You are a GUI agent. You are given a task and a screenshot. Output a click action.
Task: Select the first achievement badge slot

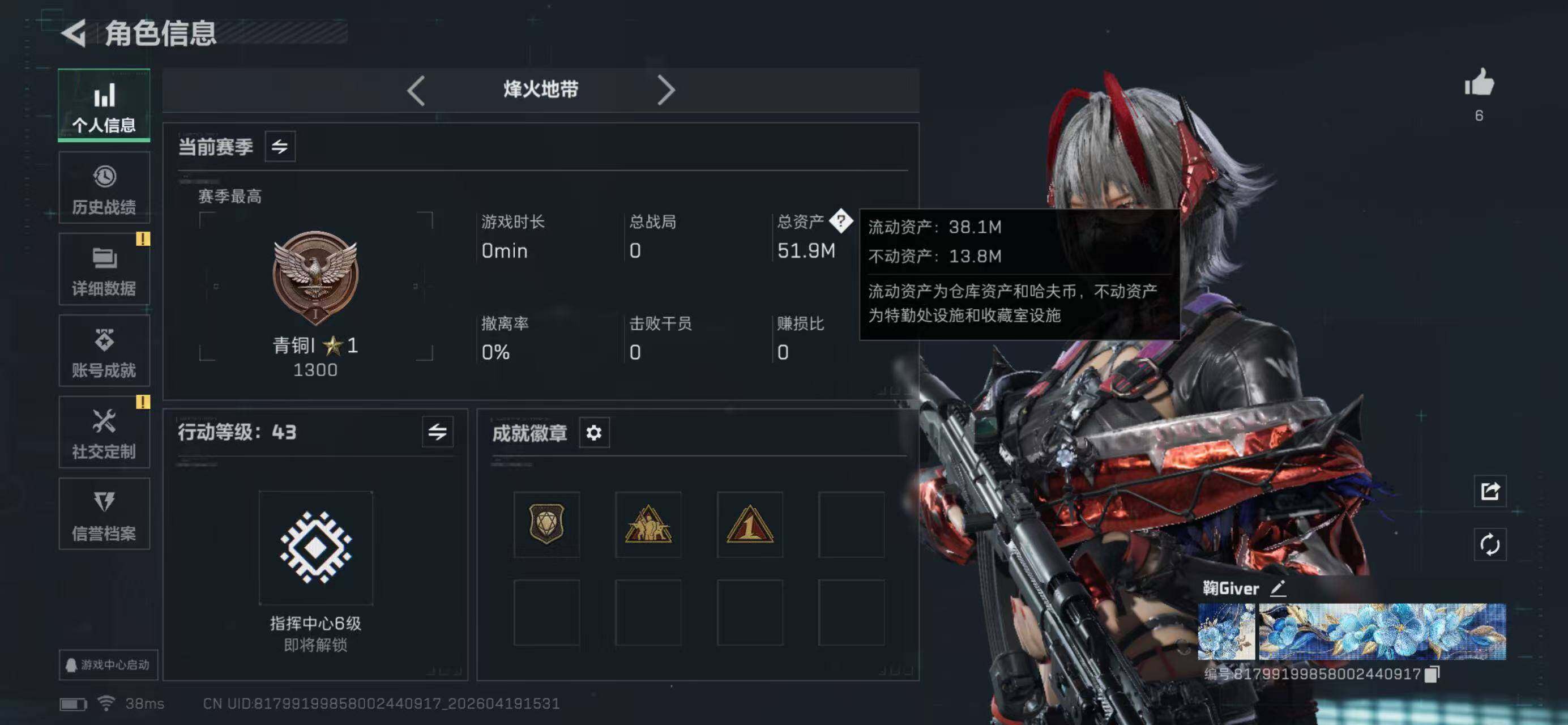coord(546,524)
